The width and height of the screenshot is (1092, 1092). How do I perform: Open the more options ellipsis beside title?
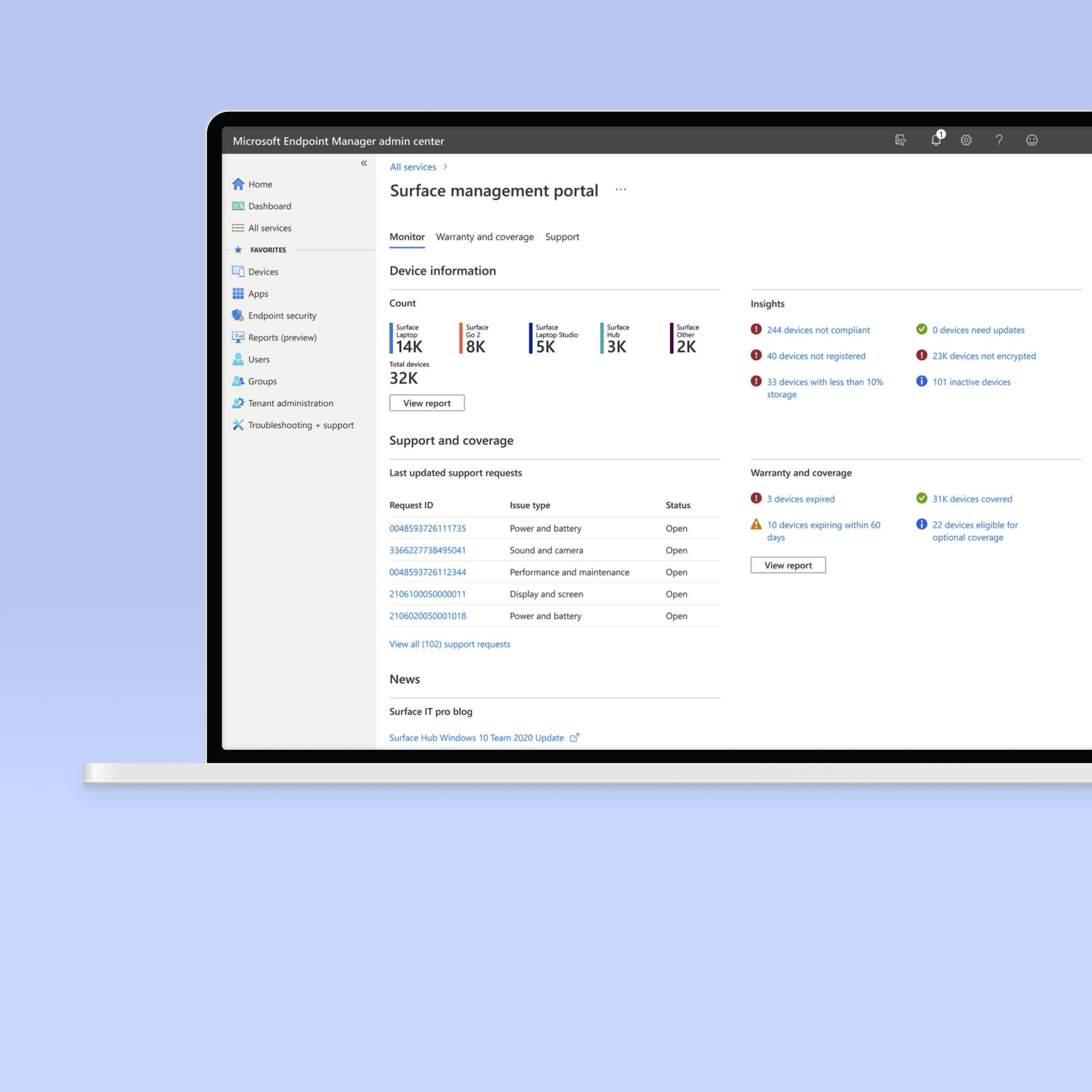point(621,190)
